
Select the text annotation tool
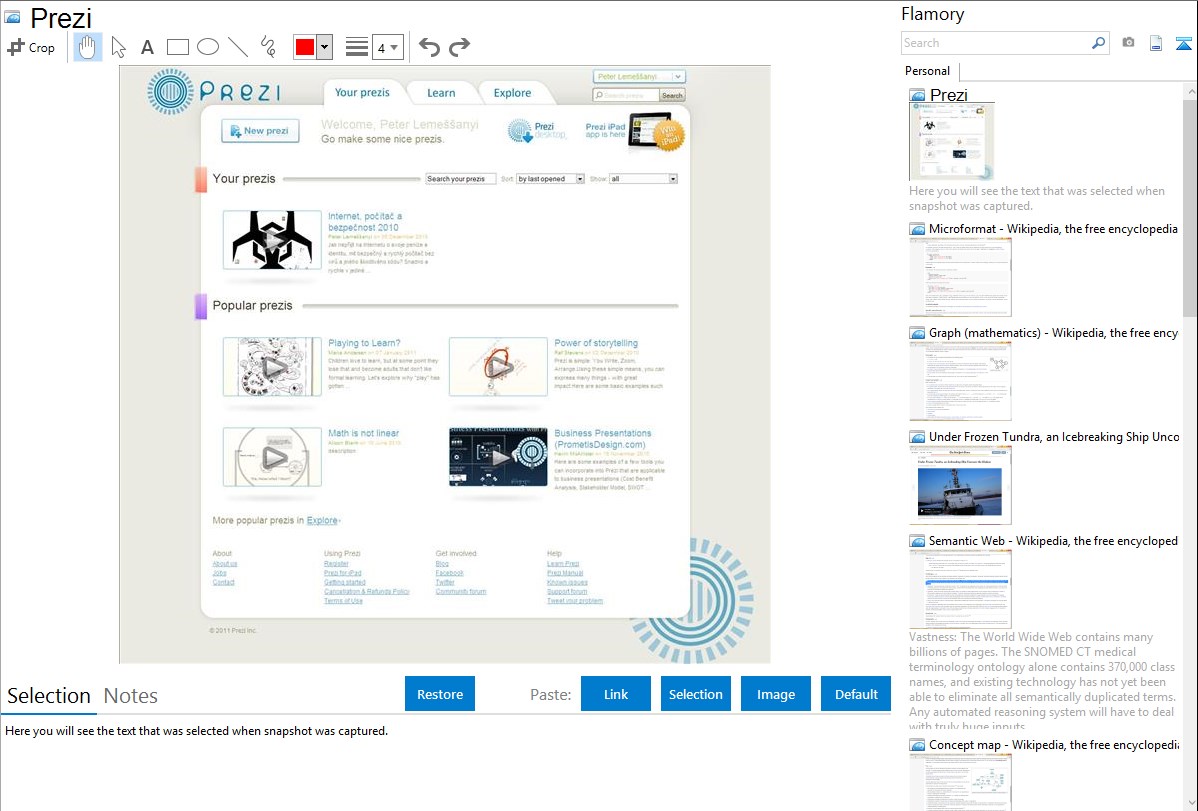click(x=147, y=47)
